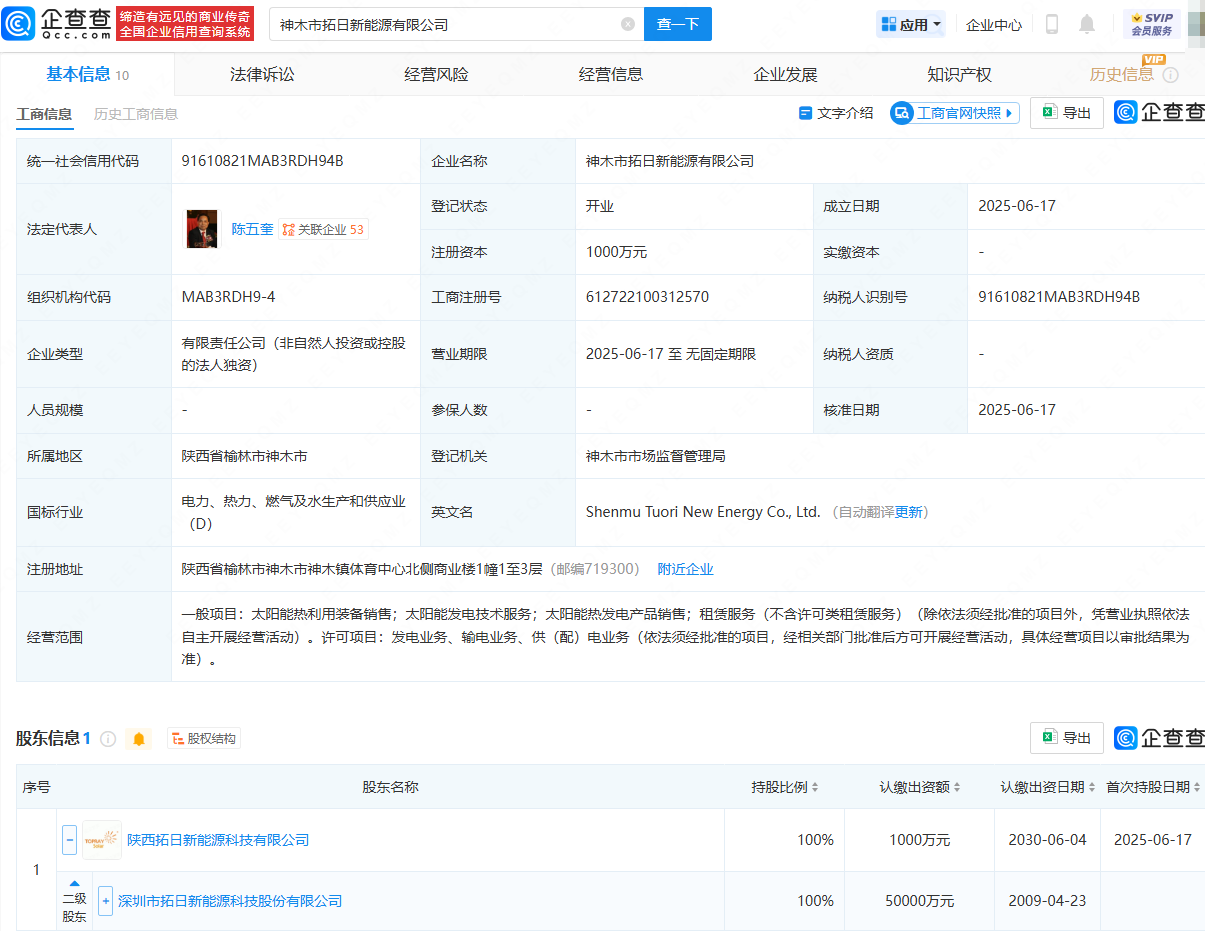
Task: Open 工商官网快照 dropdown
Action: 954,113
